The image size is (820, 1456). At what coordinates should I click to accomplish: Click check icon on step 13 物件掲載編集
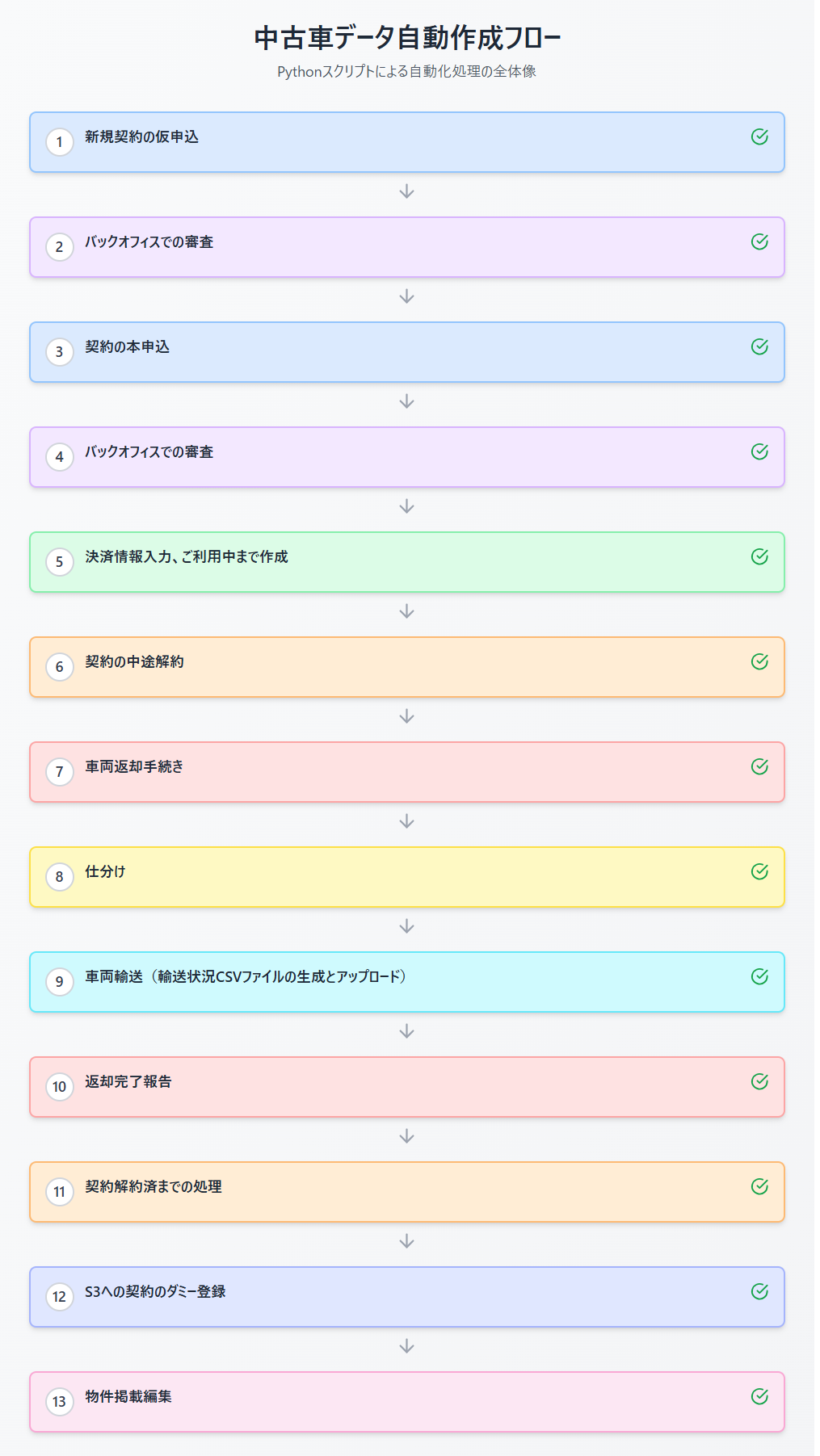point(759,1396)
